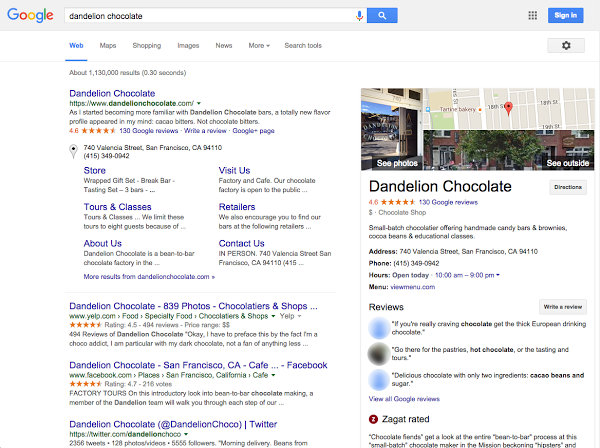This screenshot has width=600, height=448.
Task: Open the Visit Us sitelink
Action: [234, 171]
